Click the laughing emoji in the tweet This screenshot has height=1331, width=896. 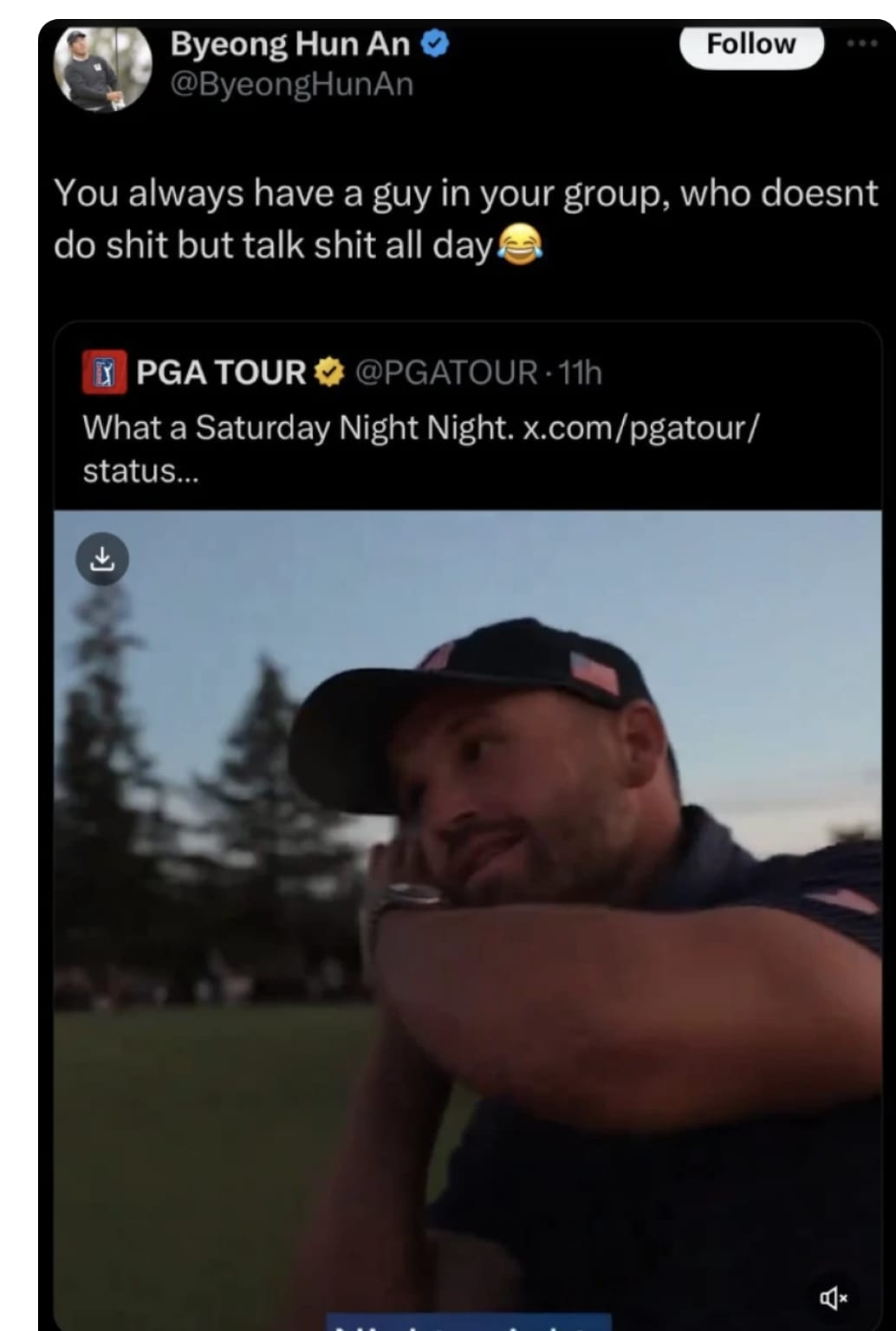click(x=519, y=245)
